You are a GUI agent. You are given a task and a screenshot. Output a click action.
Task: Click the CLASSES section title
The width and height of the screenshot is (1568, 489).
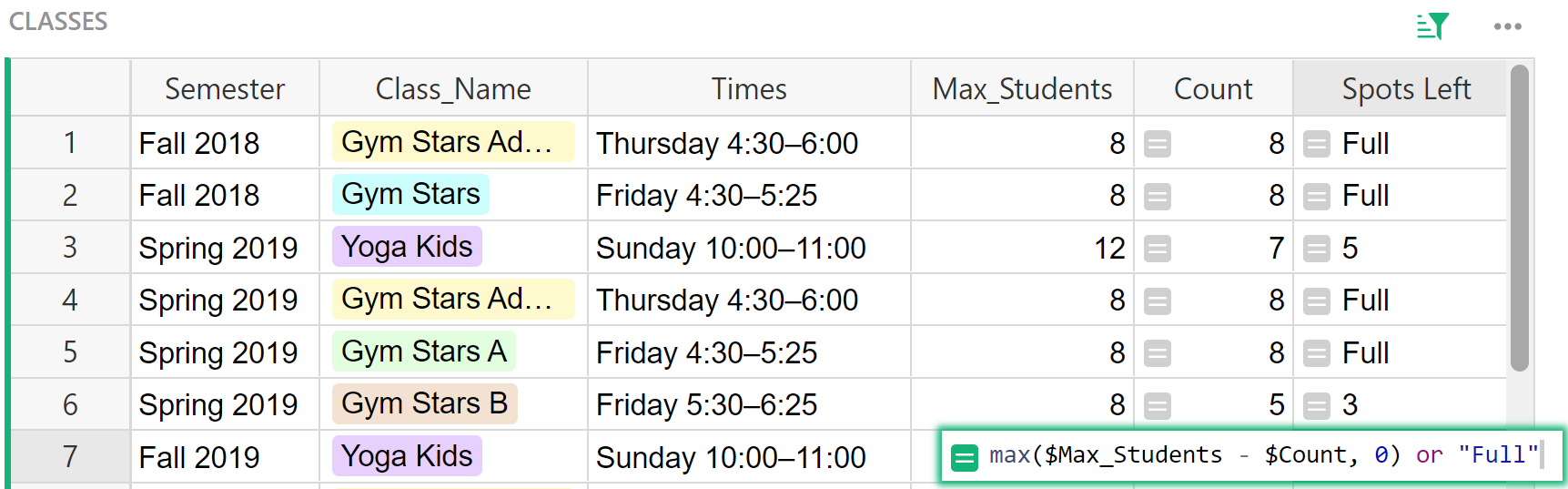coord(58,22)
